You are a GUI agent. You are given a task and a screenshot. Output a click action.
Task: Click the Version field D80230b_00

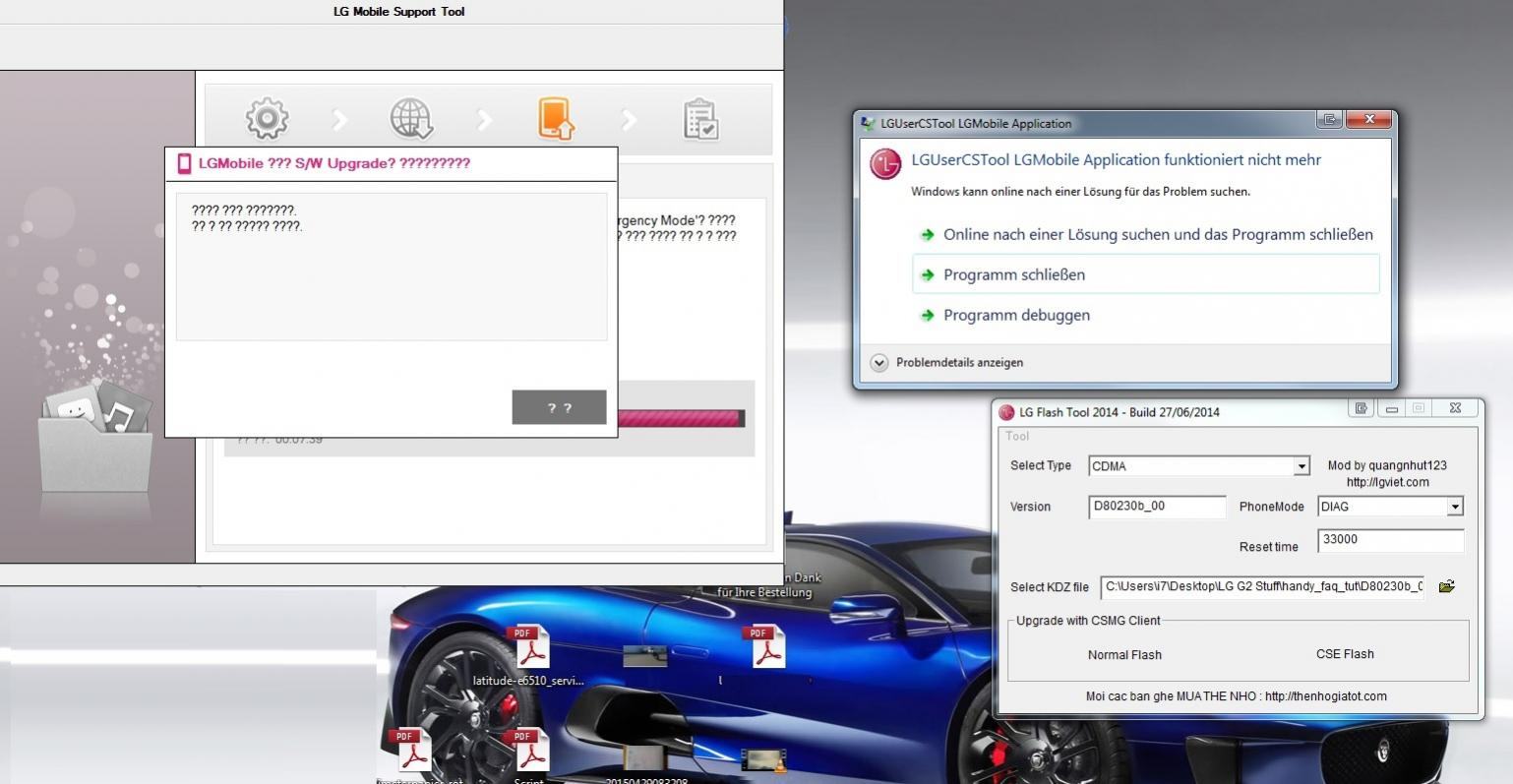(x=1157, y=507)
